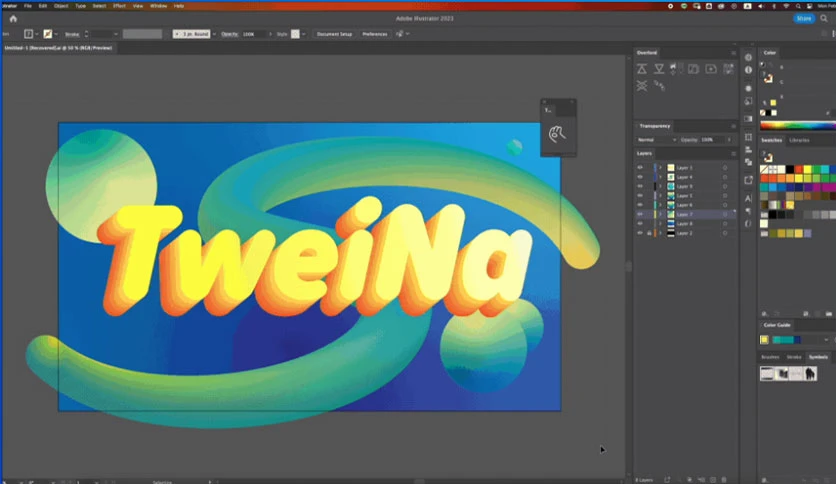The width and height of the screenshot is (836, 484).
Task: Open the Transparency panel options menu
Action: point(733,126)
